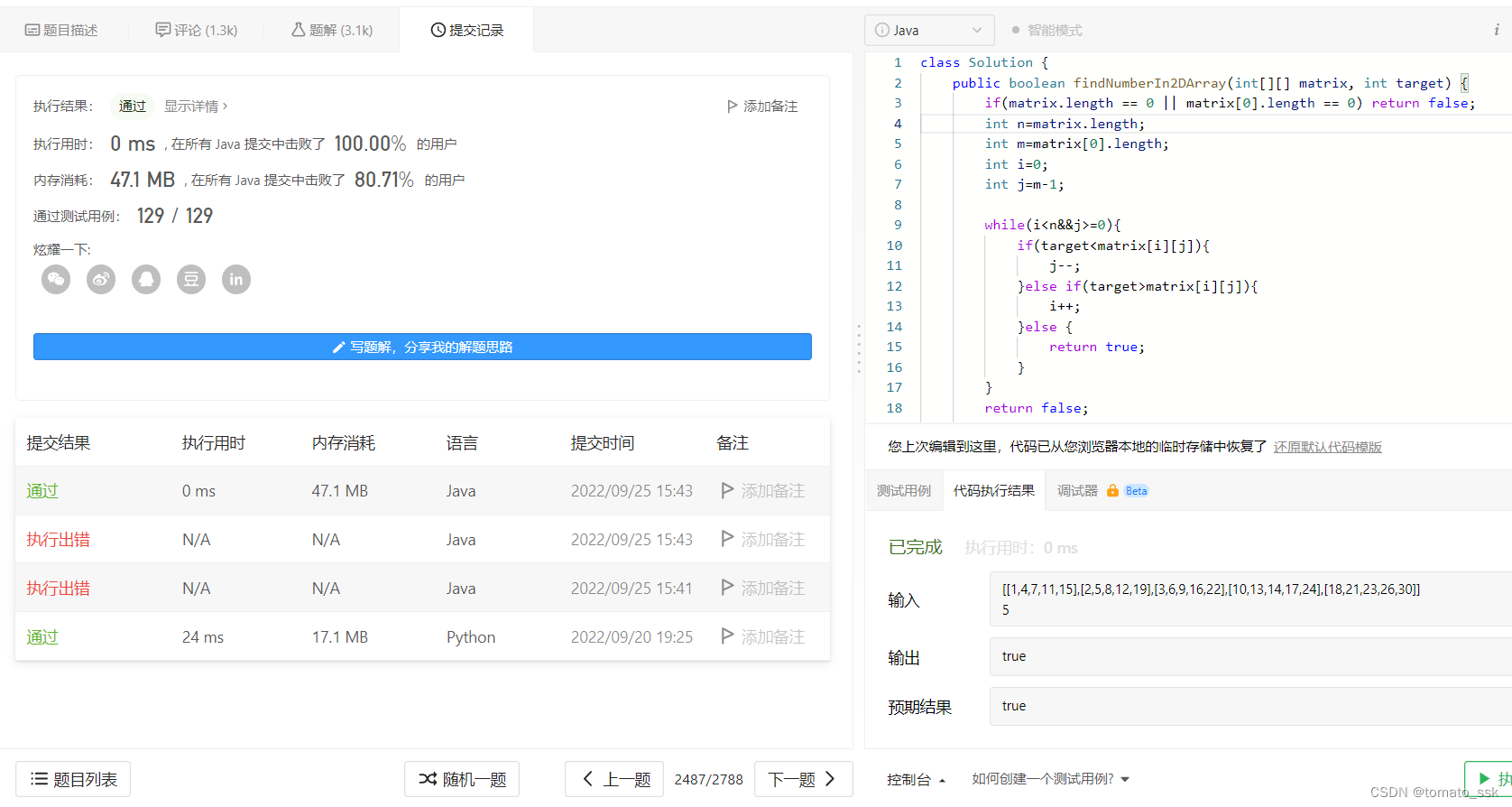Image resolution: width=1512 pixels, height=807 pixels.
Task: Click the info icon above the code editor
Action: [1497, 30]
